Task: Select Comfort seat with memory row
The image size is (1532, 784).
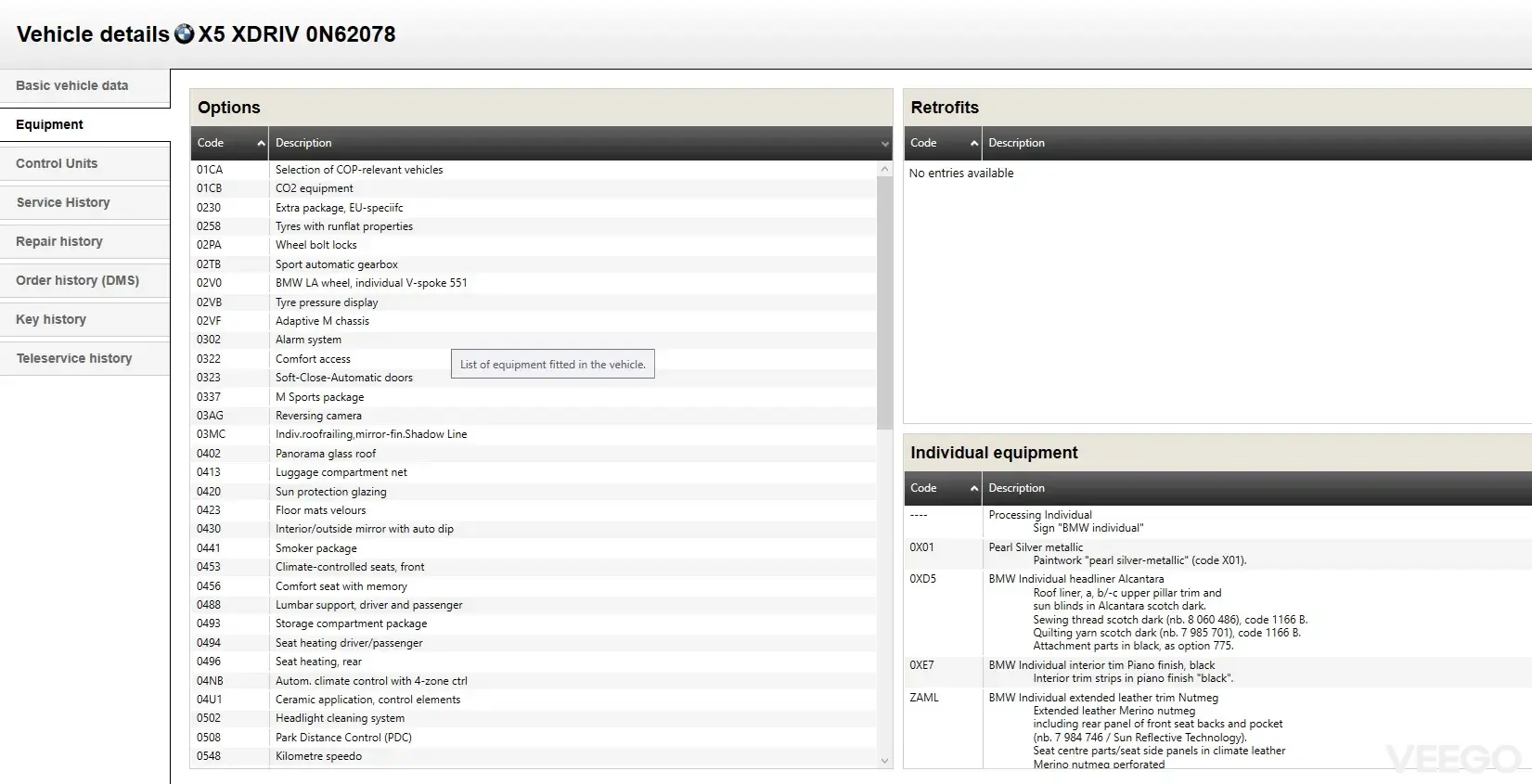Action: (534, 586)
